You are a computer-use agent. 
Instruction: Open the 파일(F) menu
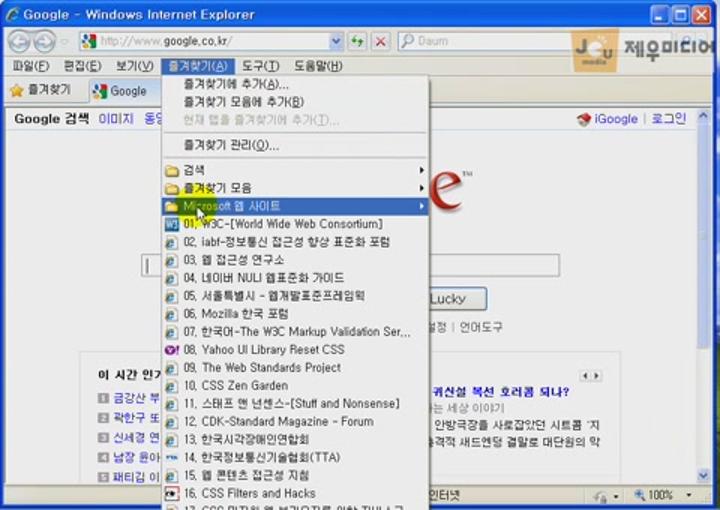tap(30, 67)
